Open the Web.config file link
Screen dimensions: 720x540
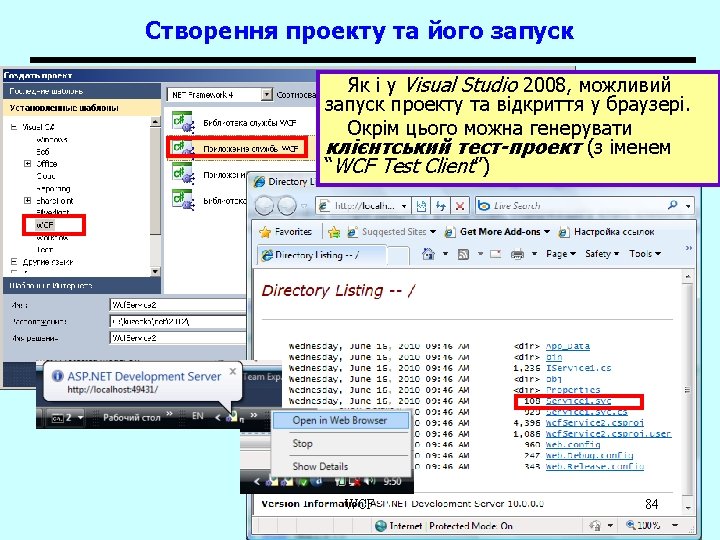[573, 445]
